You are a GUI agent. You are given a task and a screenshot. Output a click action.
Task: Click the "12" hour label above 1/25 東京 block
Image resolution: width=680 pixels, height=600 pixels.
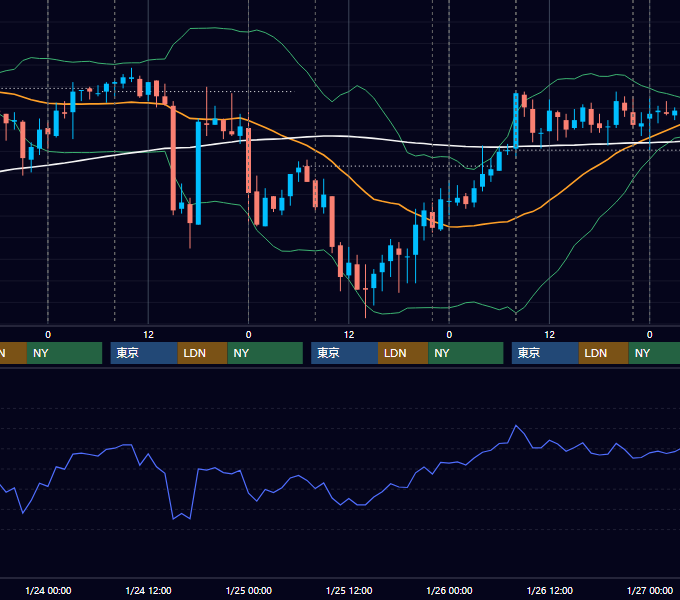click(349, 335)
